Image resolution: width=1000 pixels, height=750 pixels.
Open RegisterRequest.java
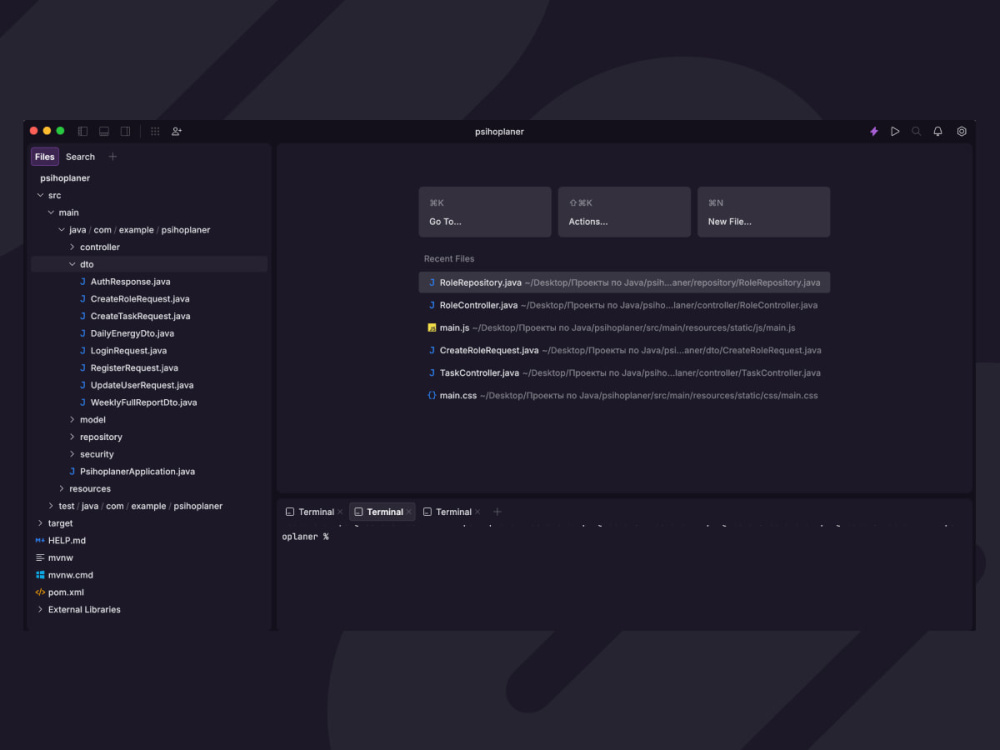click(134, 367)
